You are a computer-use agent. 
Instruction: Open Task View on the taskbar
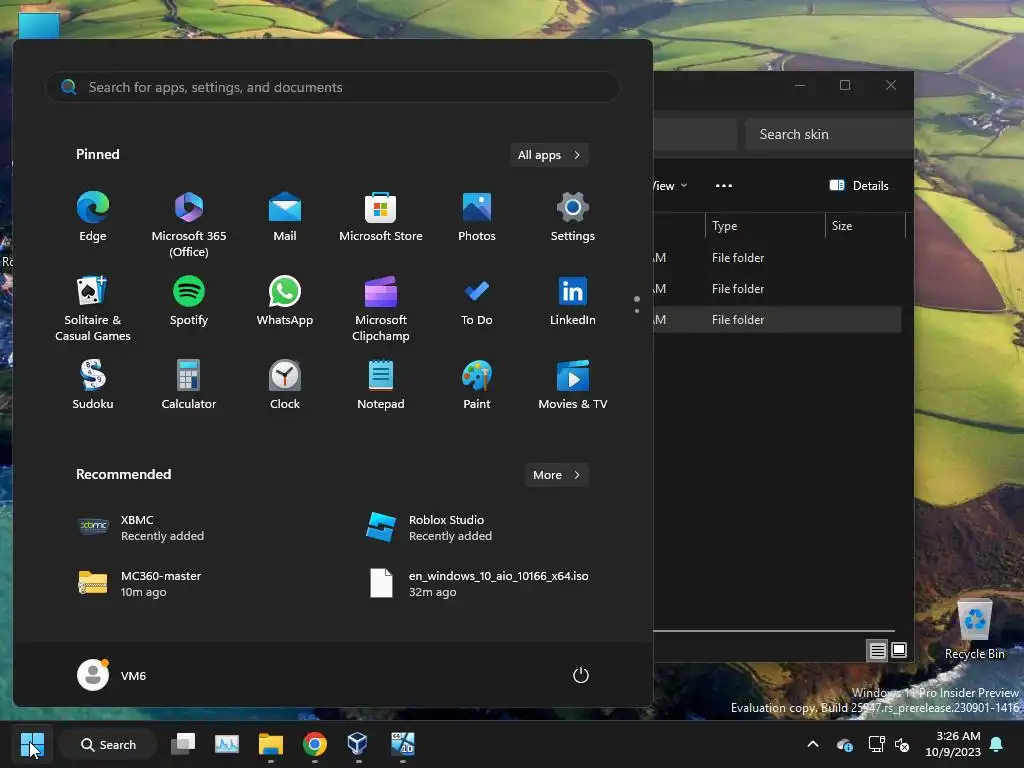(183, 744)
